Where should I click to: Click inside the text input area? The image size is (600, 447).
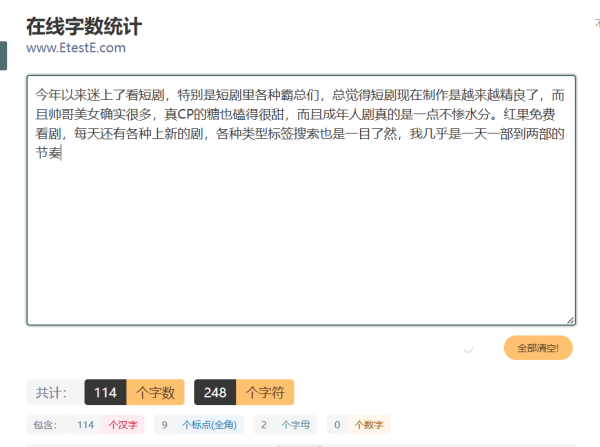pyautogui.click(x=301, y=200)
